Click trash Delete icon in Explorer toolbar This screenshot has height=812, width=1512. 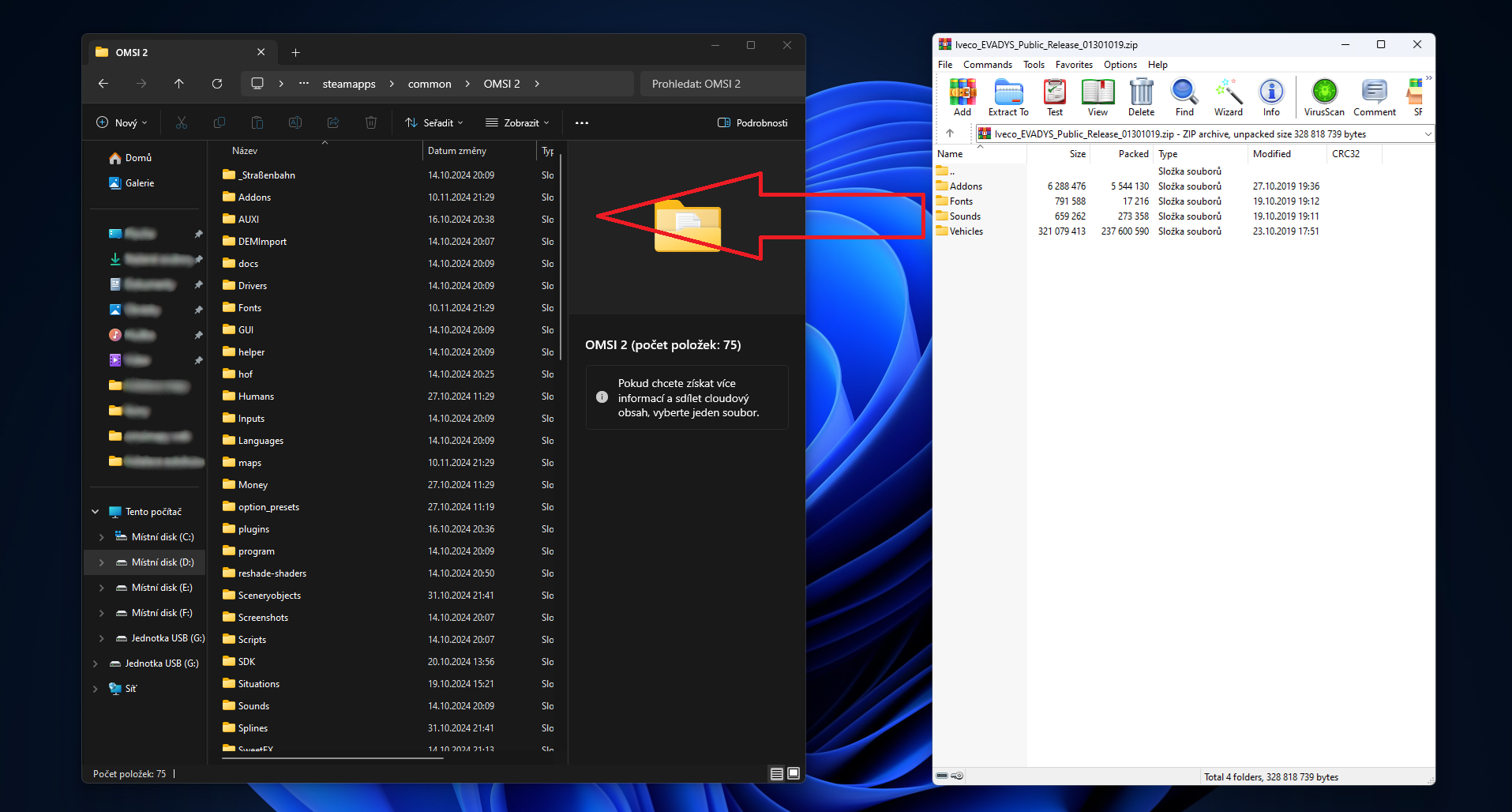371,122
